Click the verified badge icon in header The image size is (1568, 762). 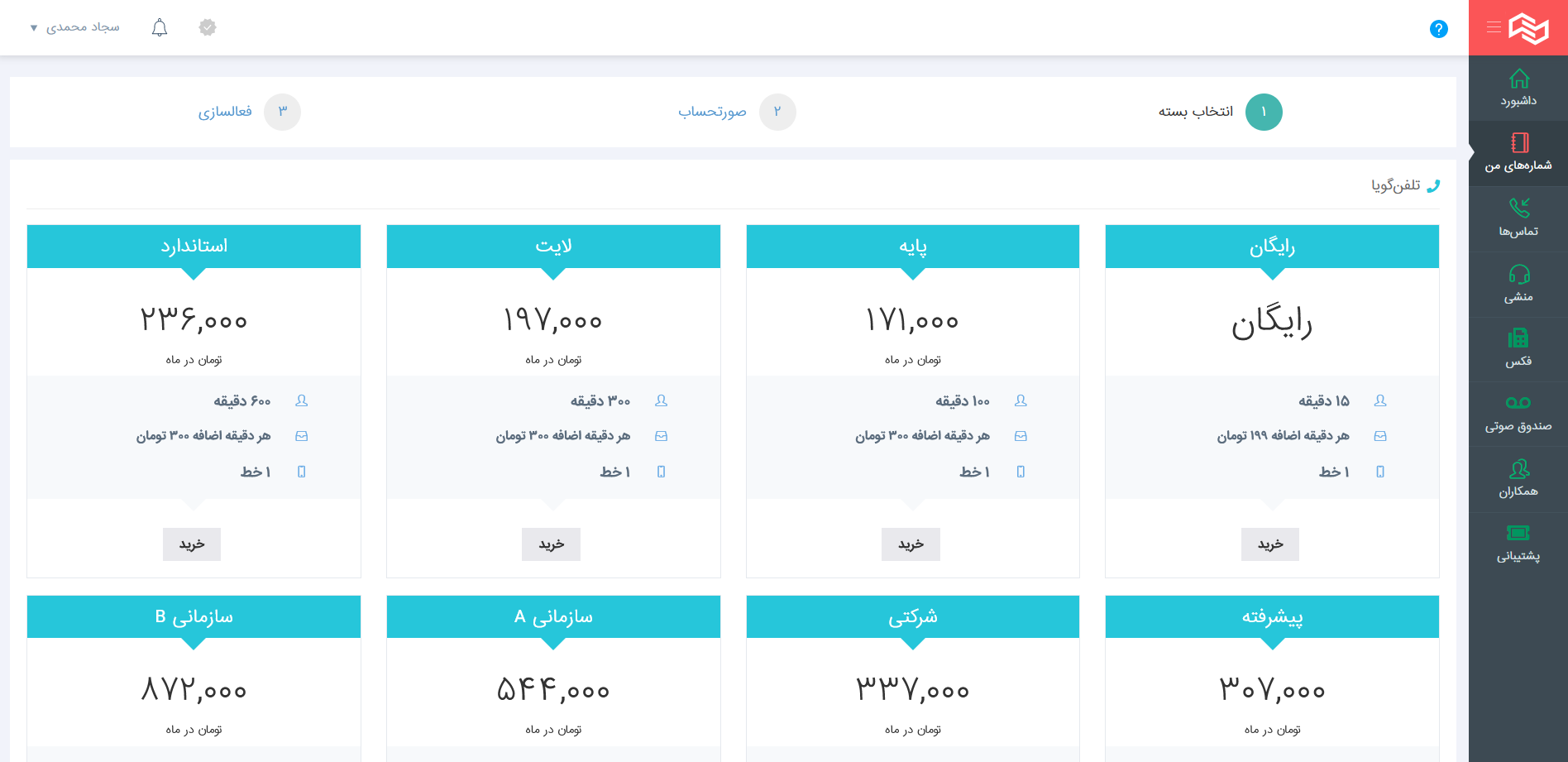208,28
